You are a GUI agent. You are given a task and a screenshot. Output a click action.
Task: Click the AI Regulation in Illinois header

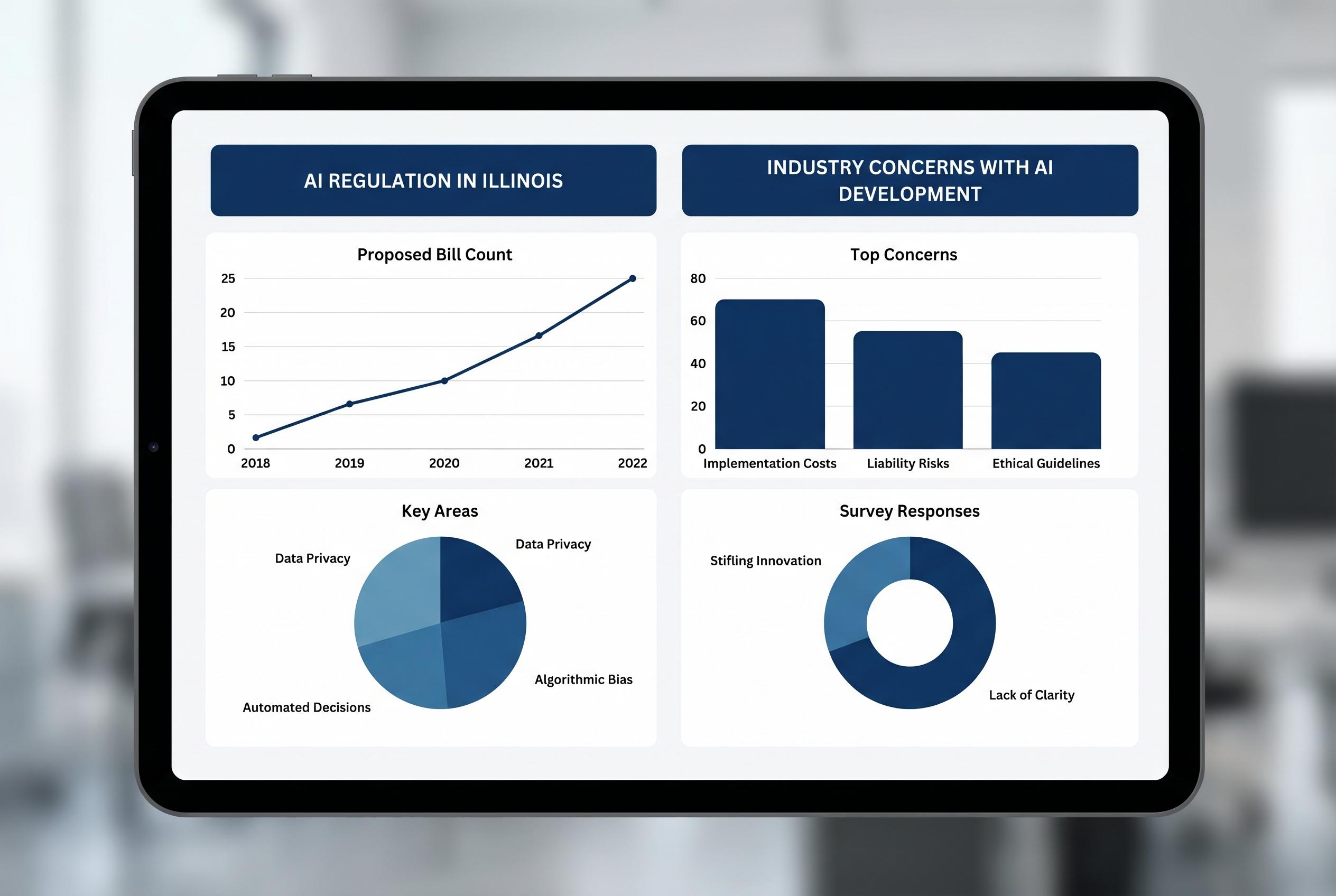coord(433,181)
